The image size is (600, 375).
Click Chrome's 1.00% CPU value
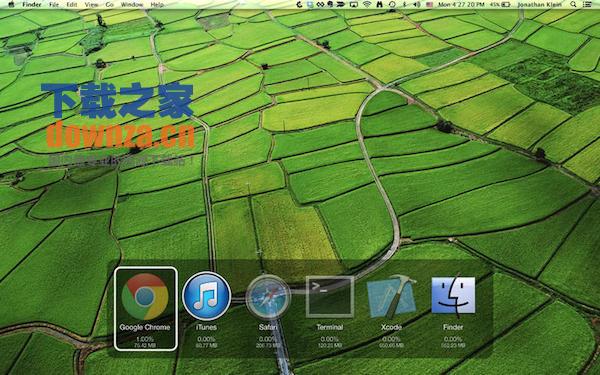(145, 339)
